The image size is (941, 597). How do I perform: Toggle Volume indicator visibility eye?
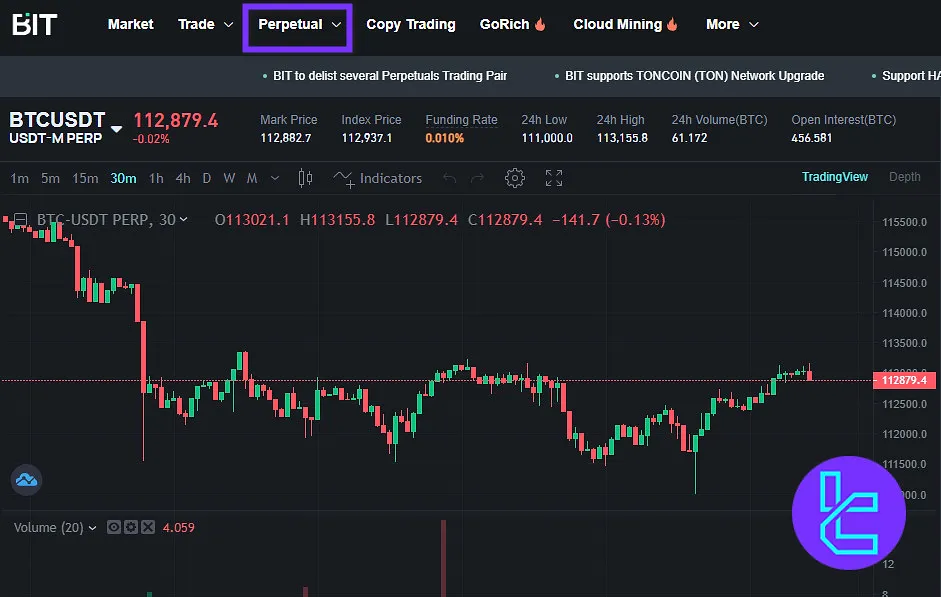[114, 527]
